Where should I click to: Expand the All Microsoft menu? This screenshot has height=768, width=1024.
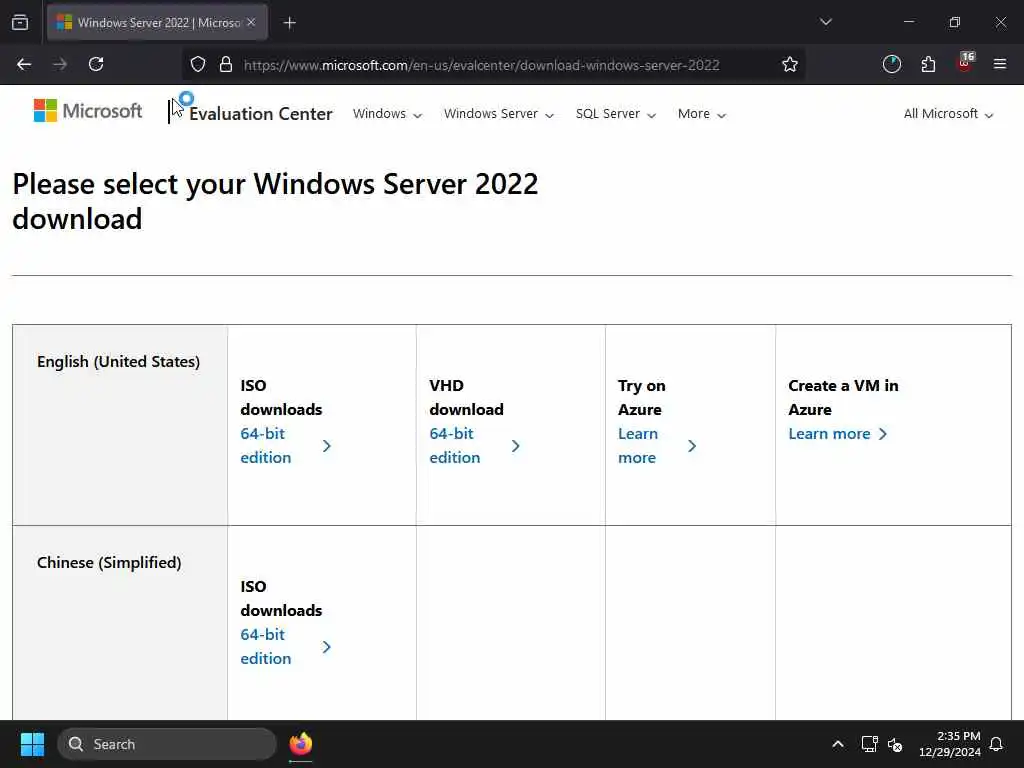948,114
